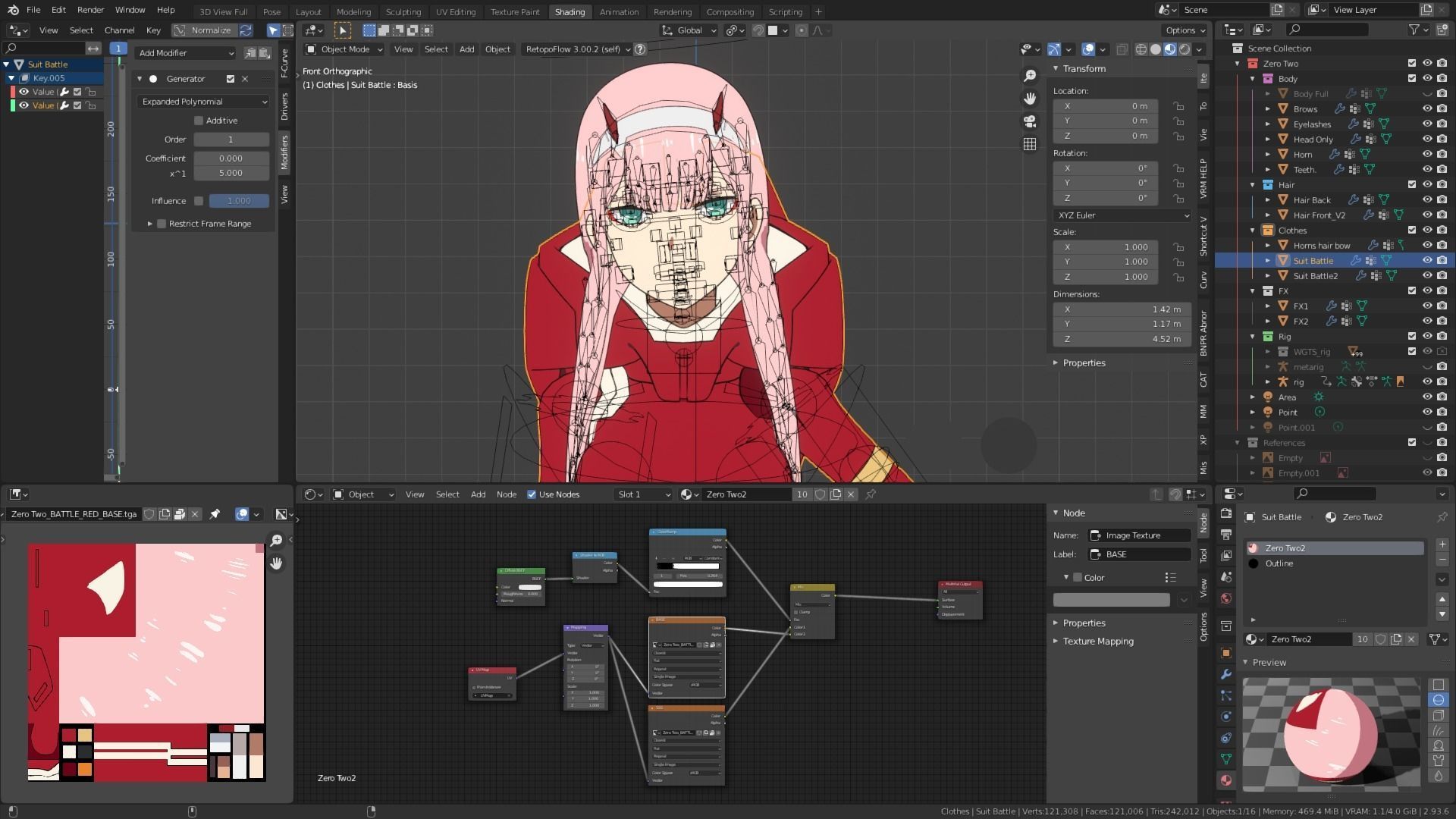This screenshot has width=1456, height=819.
Task: Disable render of Horn with camera icon
Action: (1442, 155)
